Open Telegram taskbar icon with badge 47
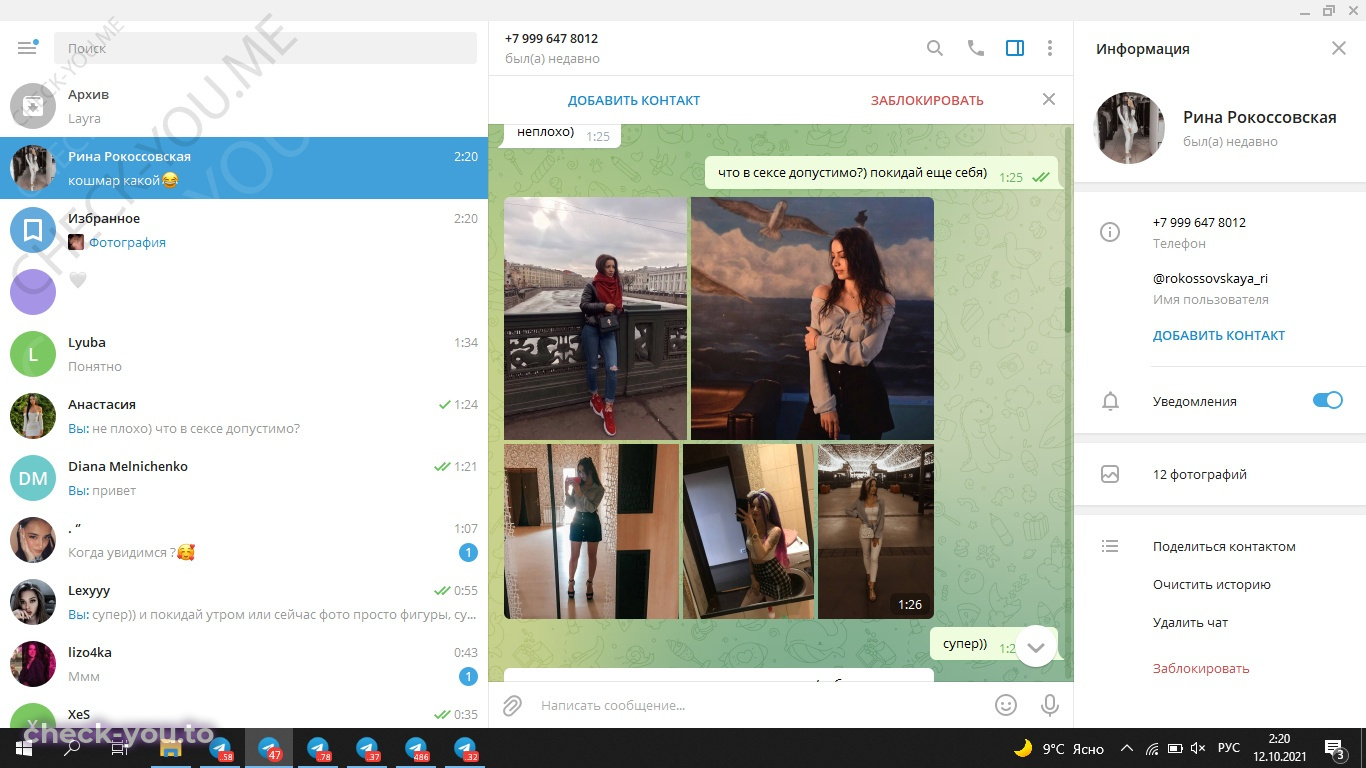The image size is (1366, 768). 269,748
